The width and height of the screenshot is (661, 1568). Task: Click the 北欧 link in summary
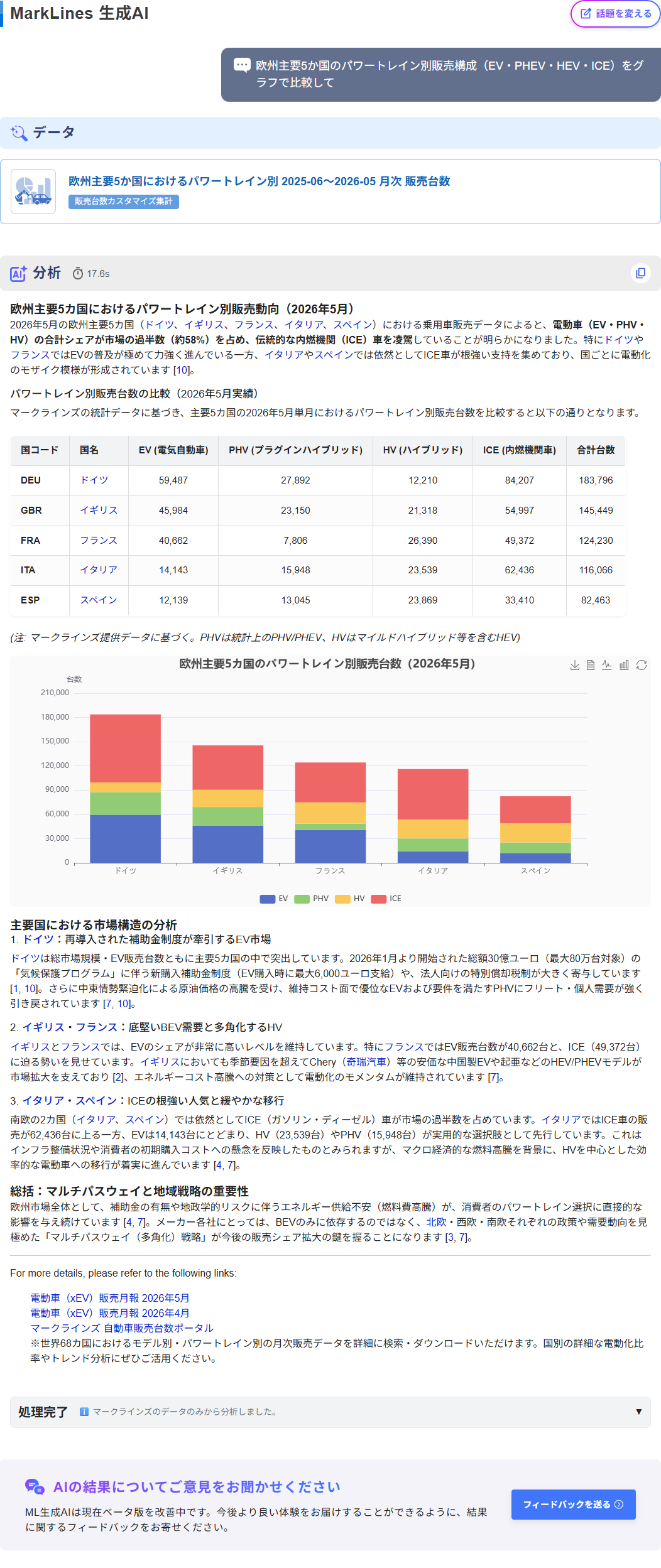436,1222
